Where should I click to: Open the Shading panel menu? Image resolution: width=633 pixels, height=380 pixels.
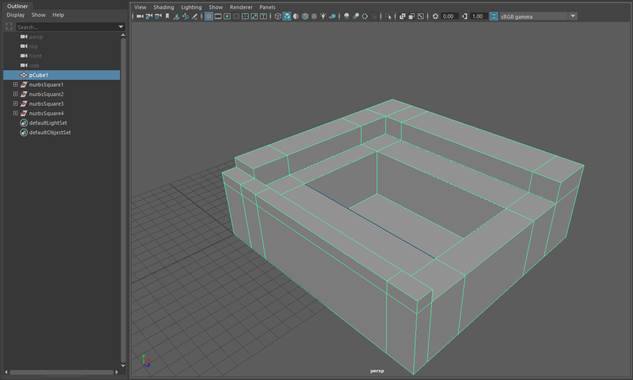(163, 7)
